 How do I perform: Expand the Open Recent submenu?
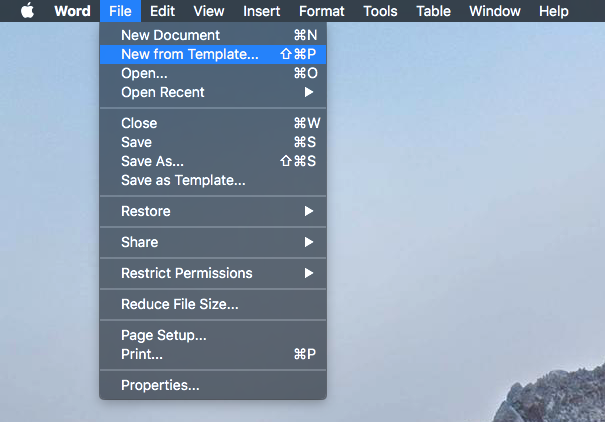click(162, 92)
